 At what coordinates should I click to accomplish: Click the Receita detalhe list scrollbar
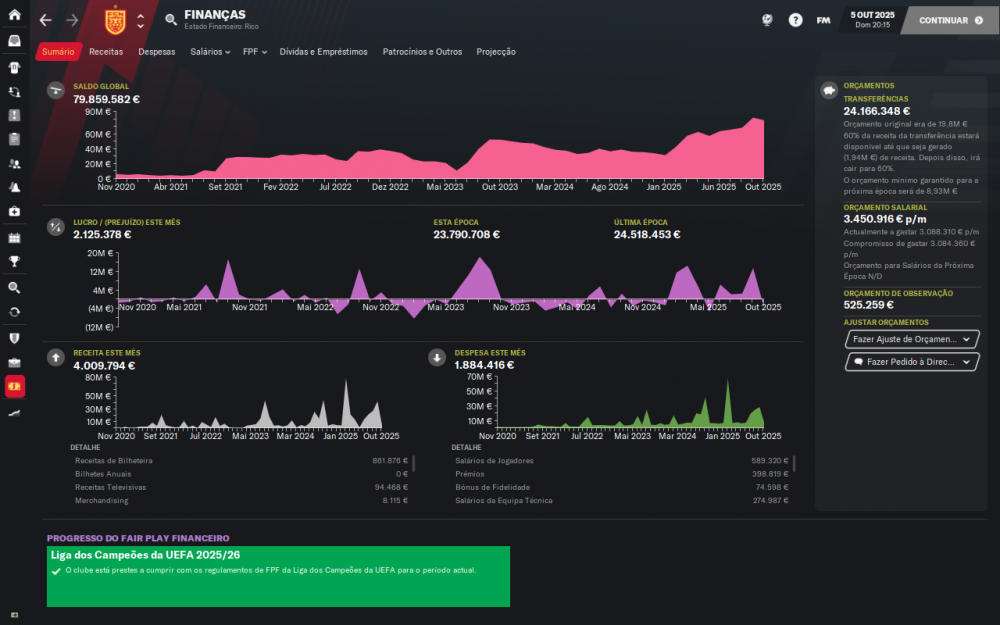pos(413,464)
